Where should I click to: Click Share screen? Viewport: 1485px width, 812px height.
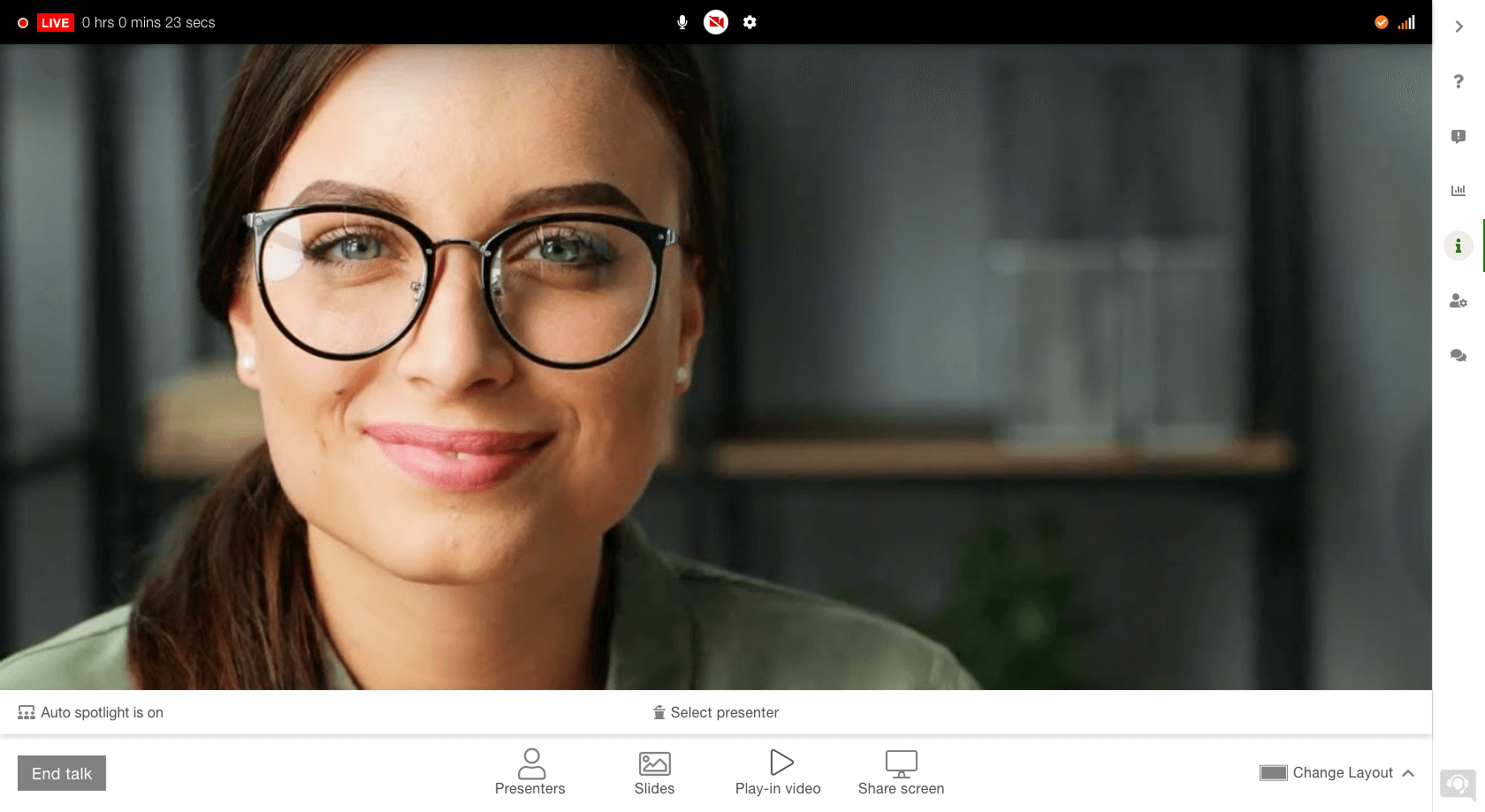[x=901, y=772]
